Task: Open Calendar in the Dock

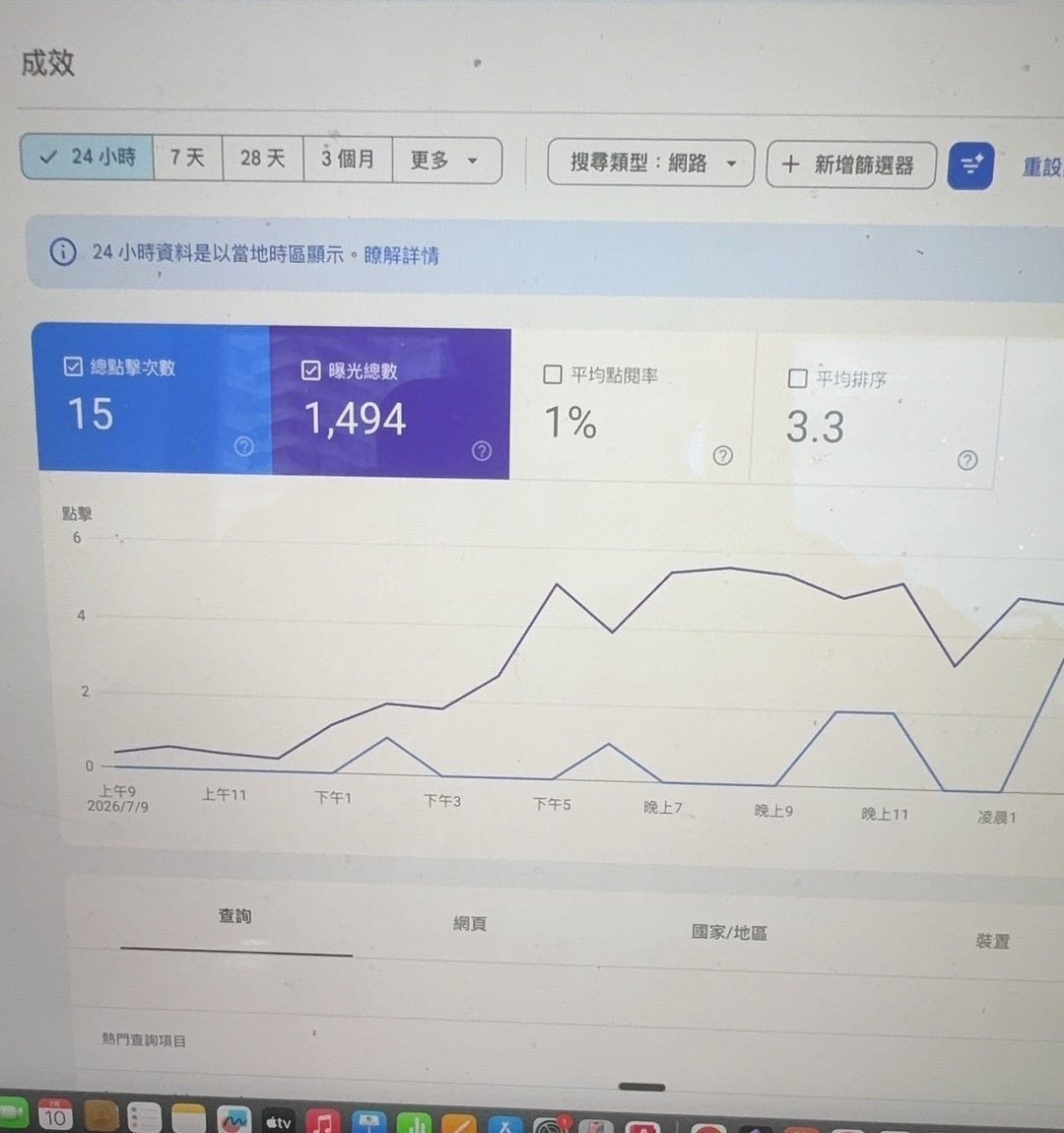Action: 55,1116
